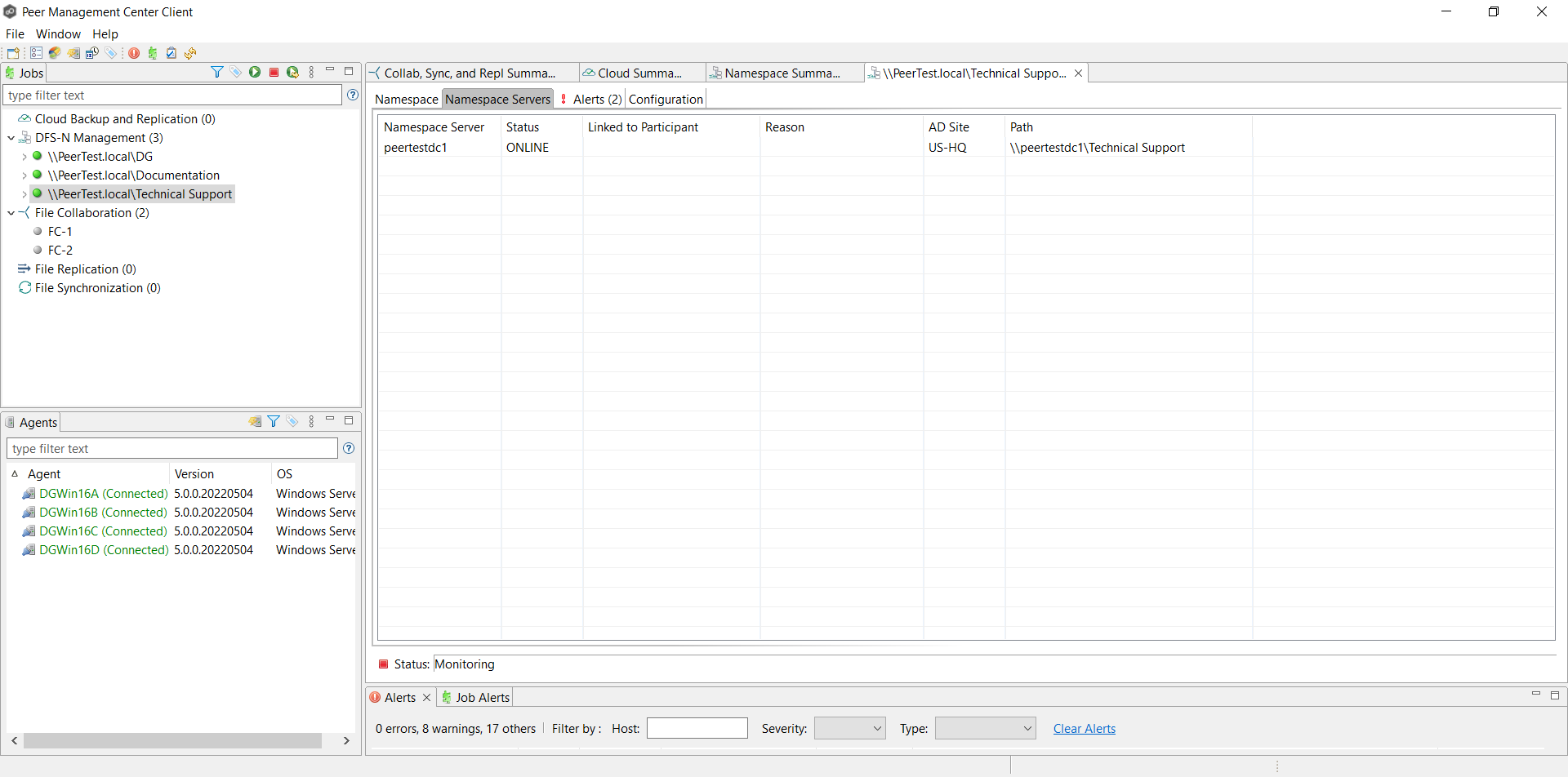Click the red exclamation alerts toolbar icon
Image resolution: width=1568 pixels, height=777 pixels.
[134, 53]
